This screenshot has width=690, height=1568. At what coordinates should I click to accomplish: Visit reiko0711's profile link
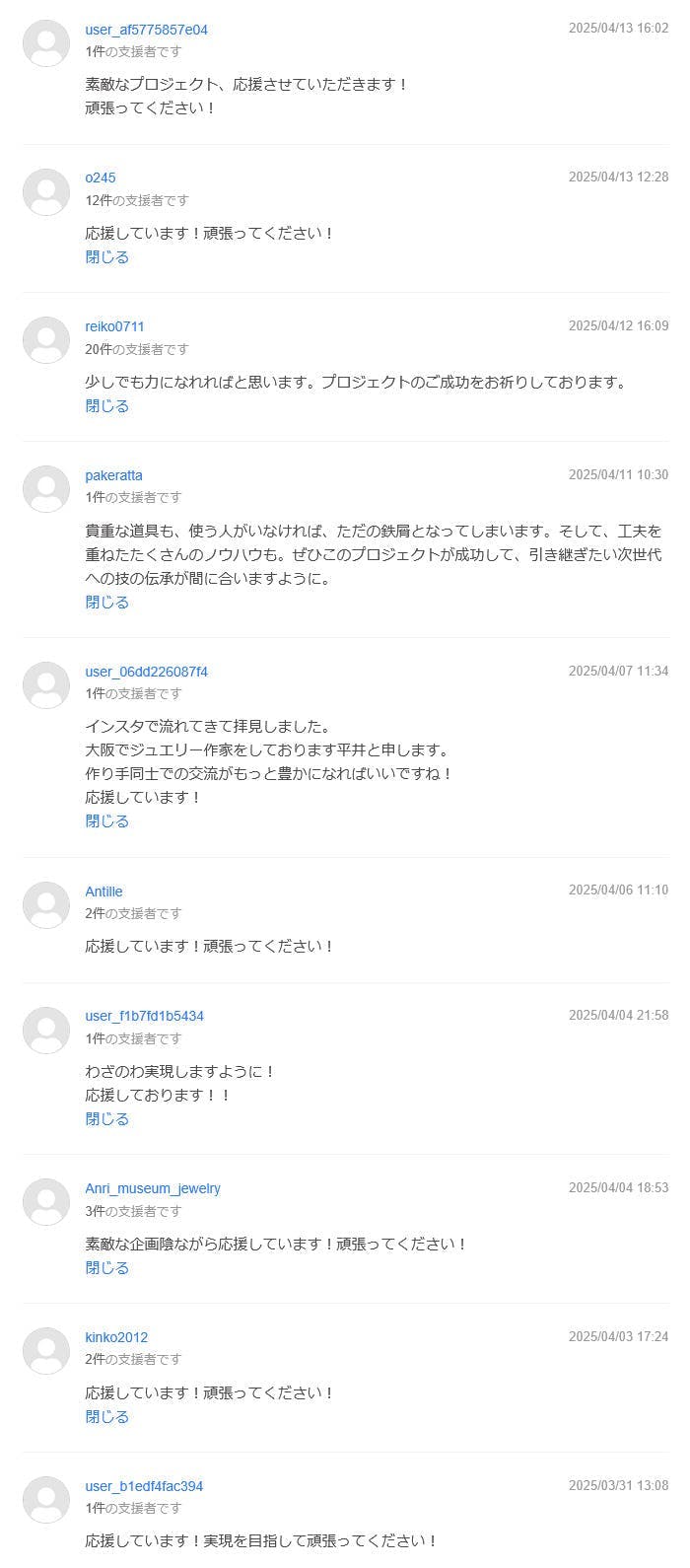(x=114, y=326)
